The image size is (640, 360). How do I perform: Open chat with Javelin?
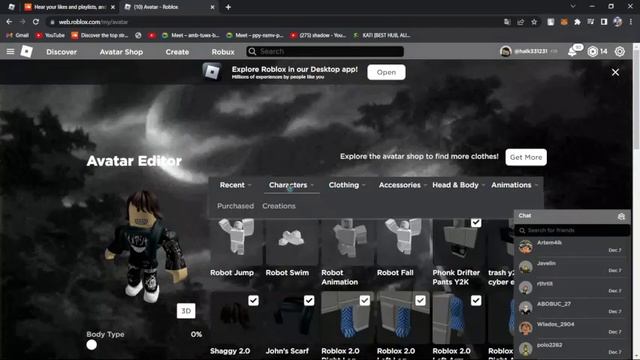(571, 267)
